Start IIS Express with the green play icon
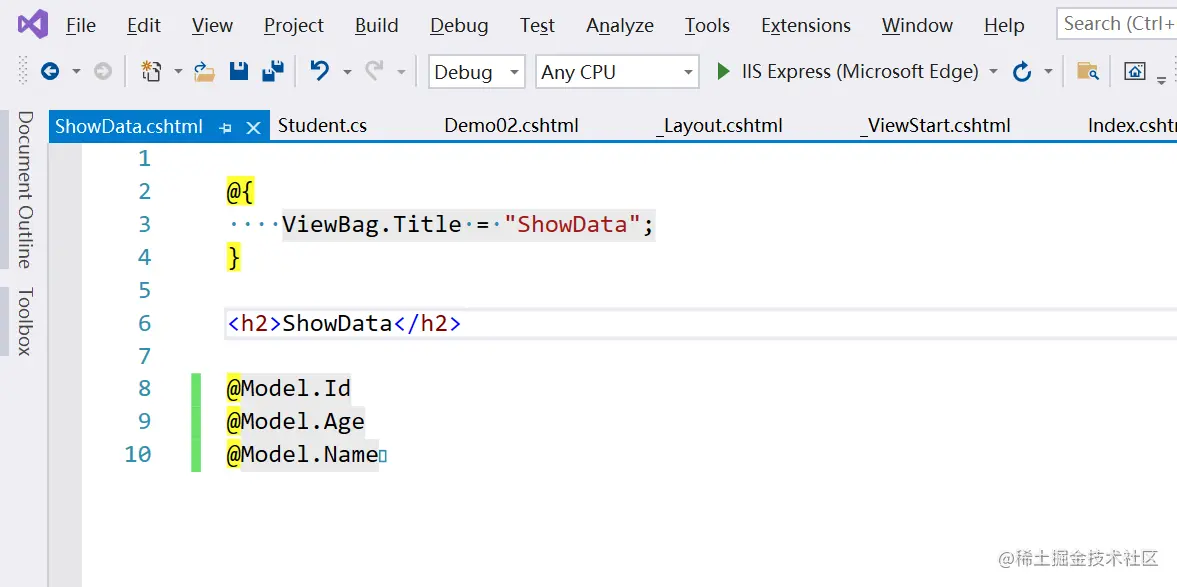1177x587 pixels. (x=724, y=72)
